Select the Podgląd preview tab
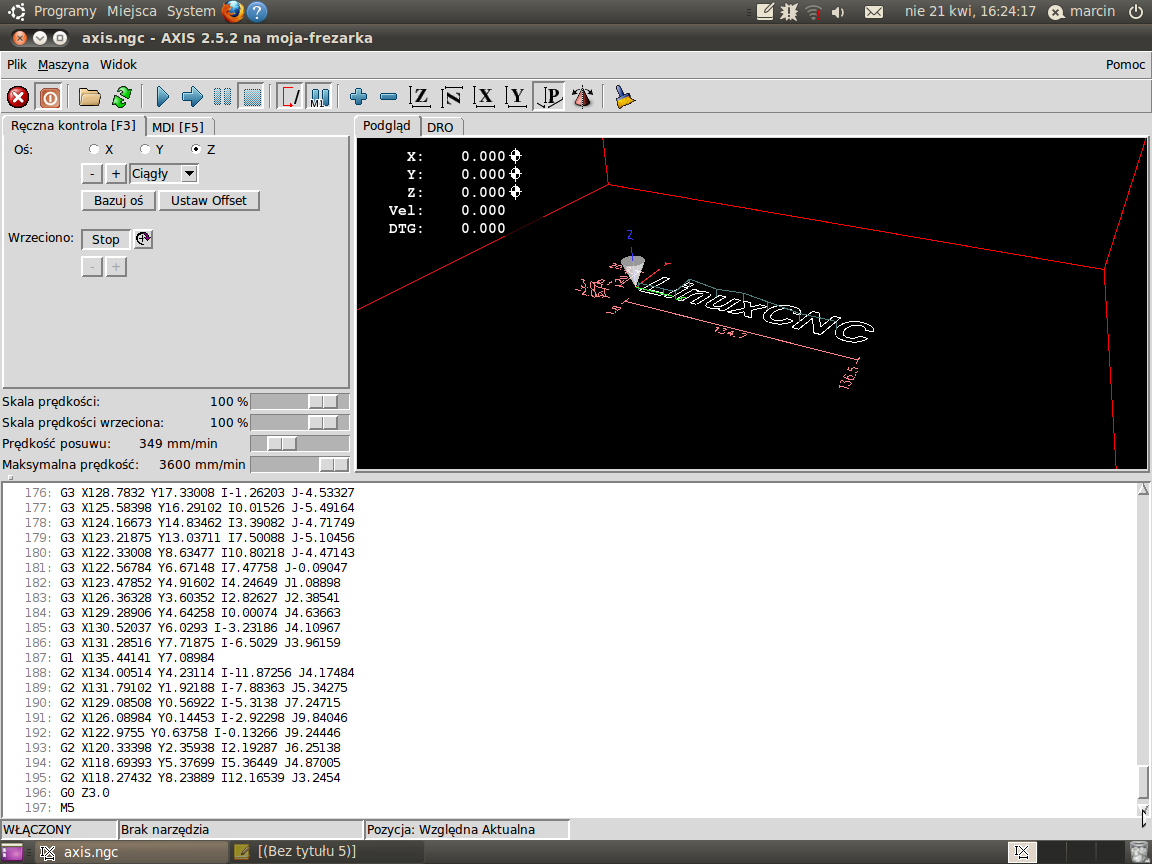1152x864 pixels. click(x=387, y=126)
